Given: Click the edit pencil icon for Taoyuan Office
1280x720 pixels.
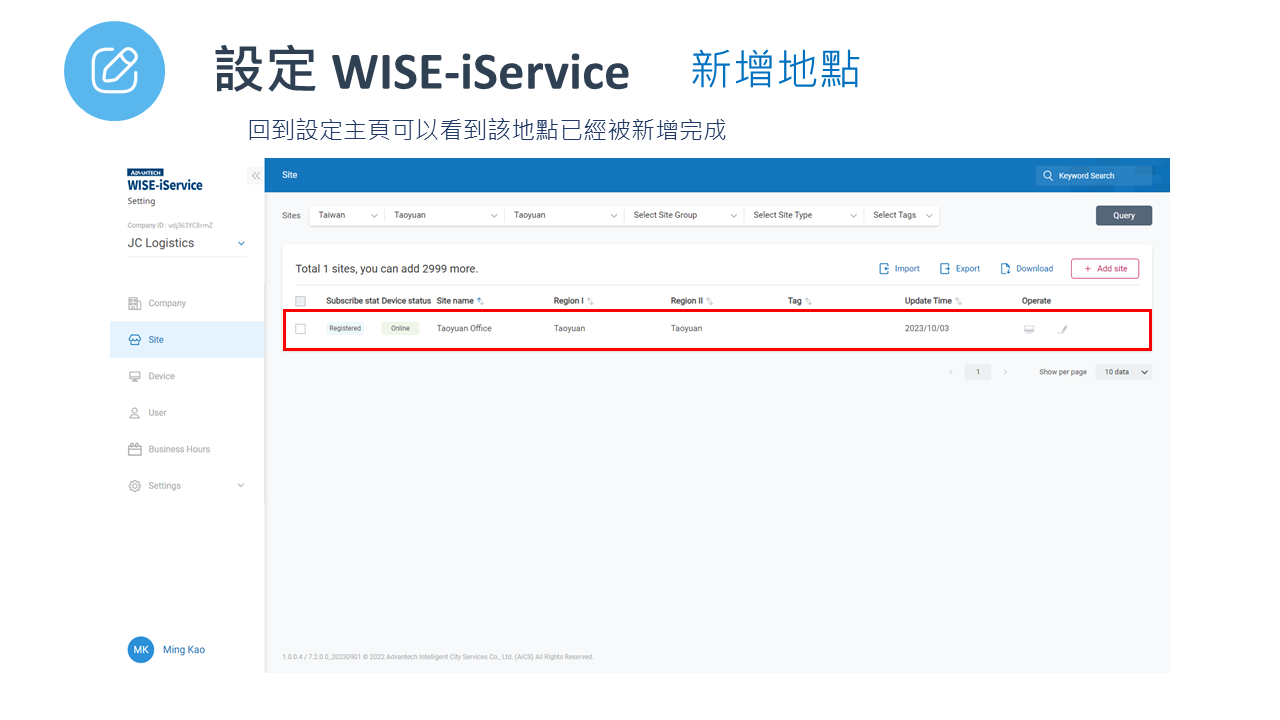Looking at the screenshot, I should [1062, 329].
